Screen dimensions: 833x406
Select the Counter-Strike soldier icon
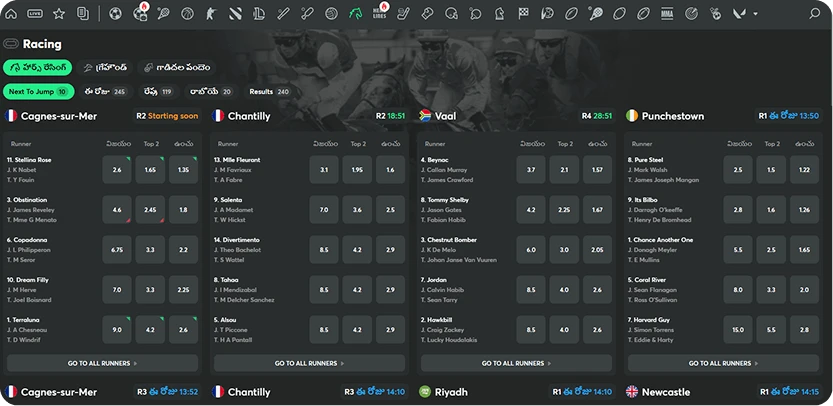click(211, 14)
